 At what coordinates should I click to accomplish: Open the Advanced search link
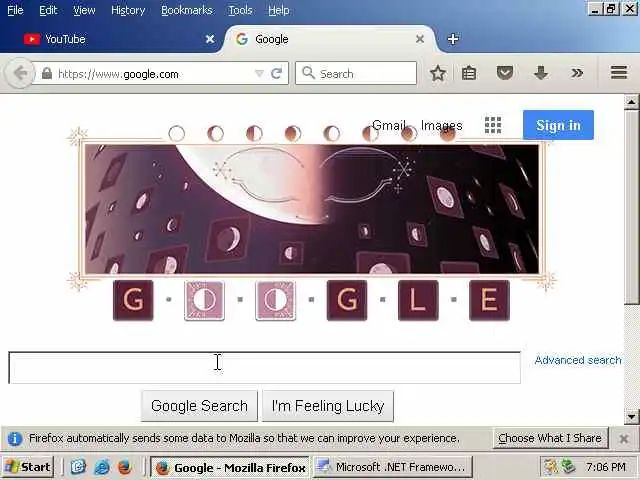coord(578,360)
